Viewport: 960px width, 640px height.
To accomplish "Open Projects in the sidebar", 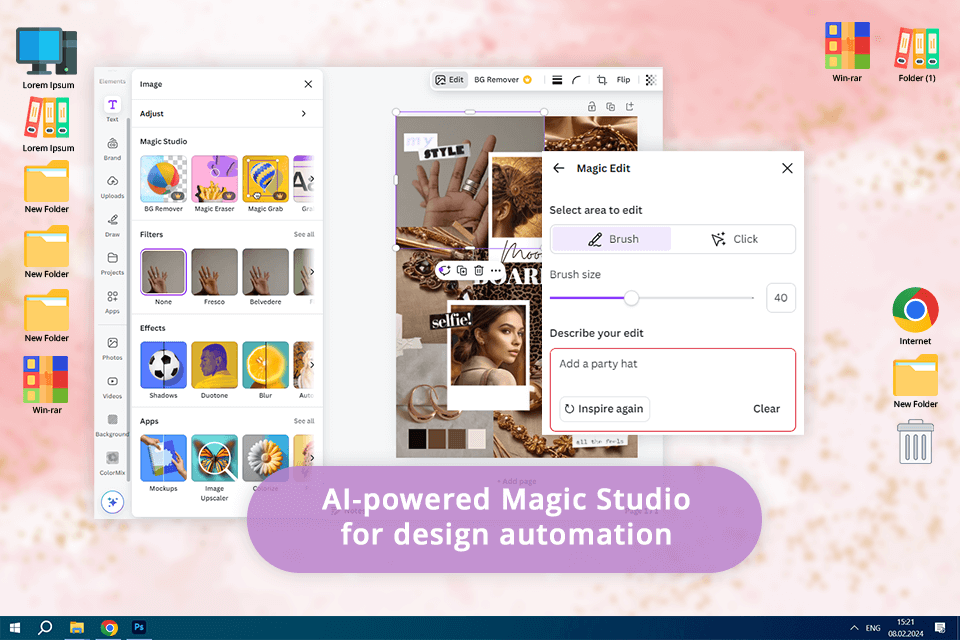I will 112,263.
